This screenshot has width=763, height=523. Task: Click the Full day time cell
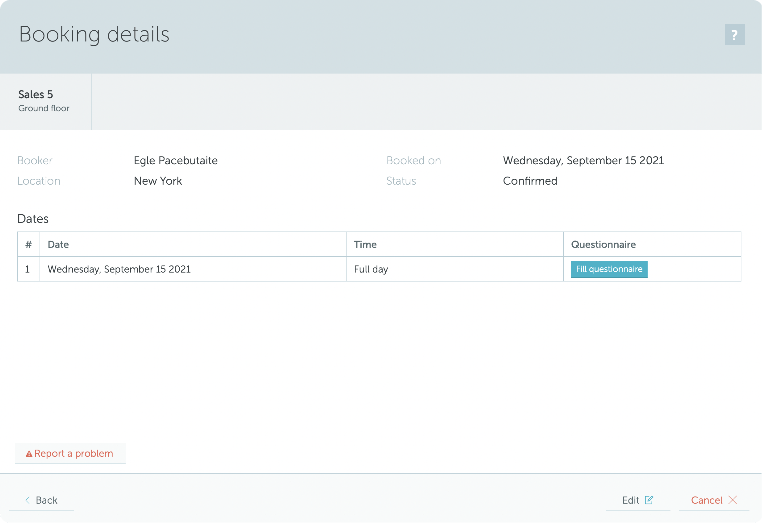454,269
